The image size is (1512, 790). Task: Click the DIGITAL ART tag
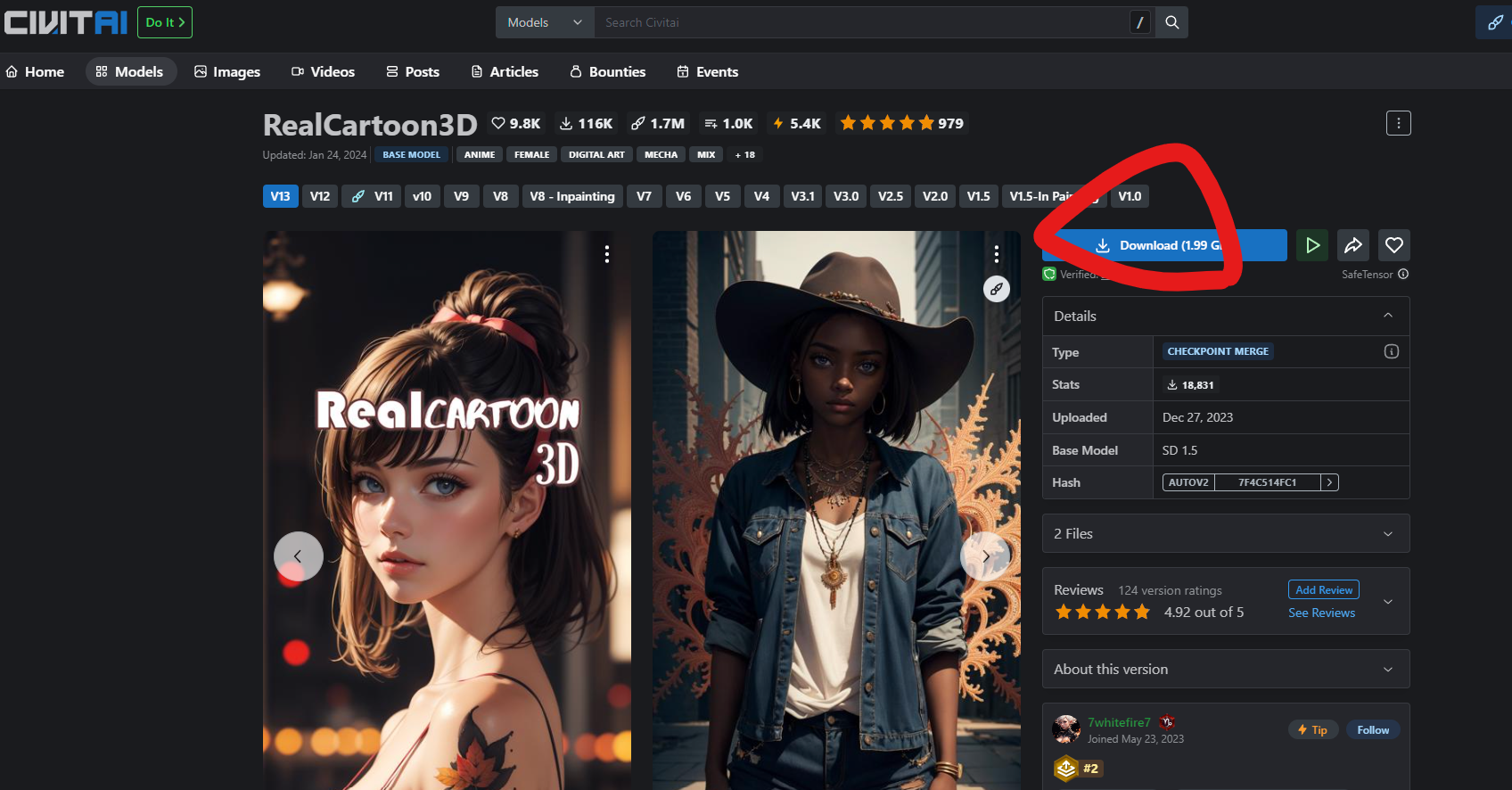tap(596, 155)
